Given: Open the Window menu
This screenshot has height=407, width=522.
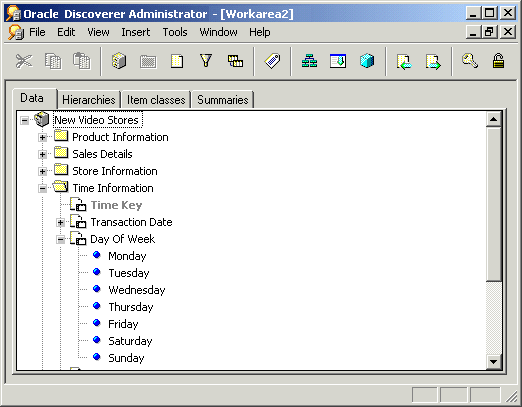Looking at the screenshot, I should coord(218,32).
